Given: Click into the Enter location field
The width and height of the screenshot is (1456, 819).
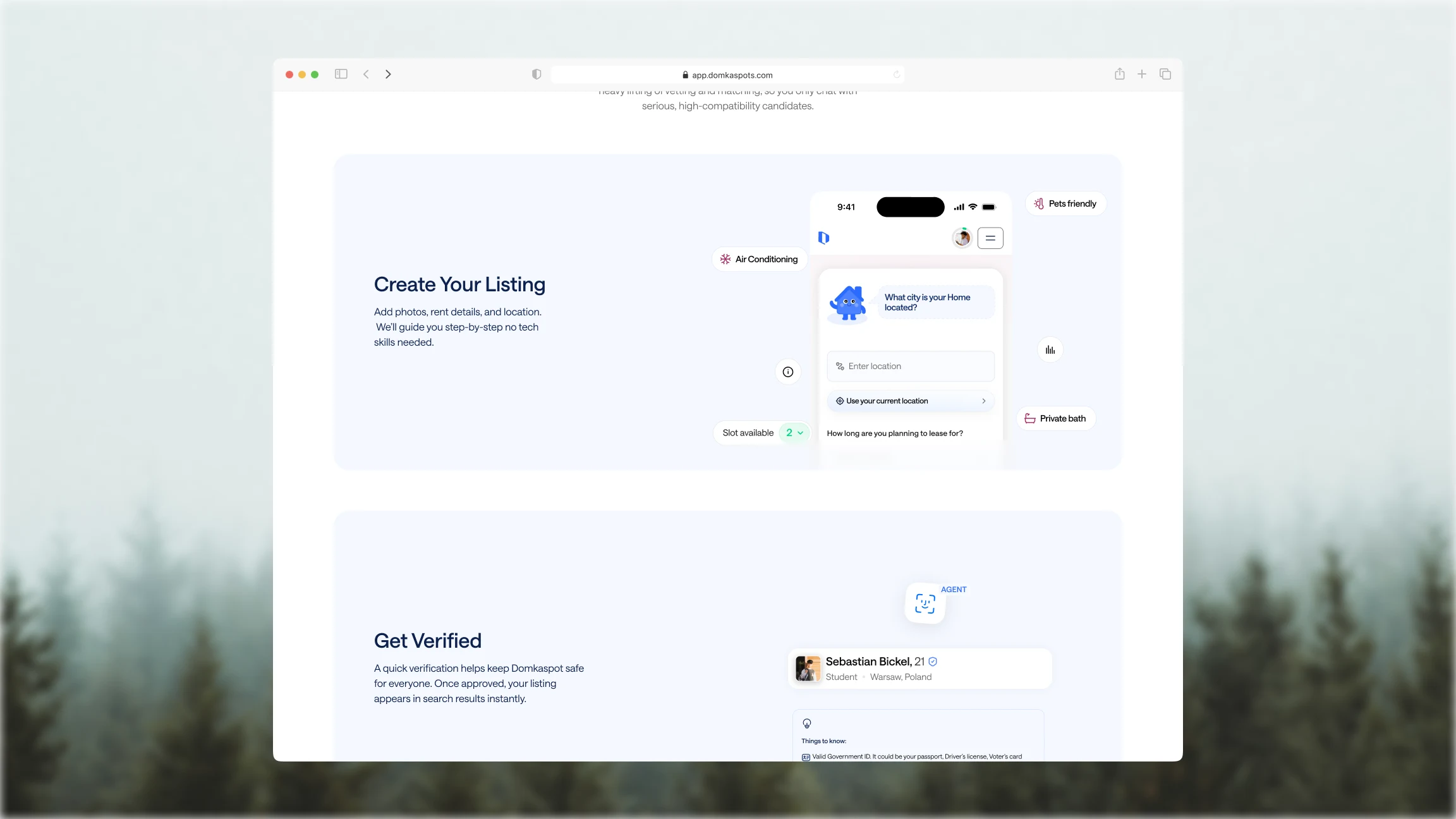Looking at the screenshot, I should click(911, 366).
